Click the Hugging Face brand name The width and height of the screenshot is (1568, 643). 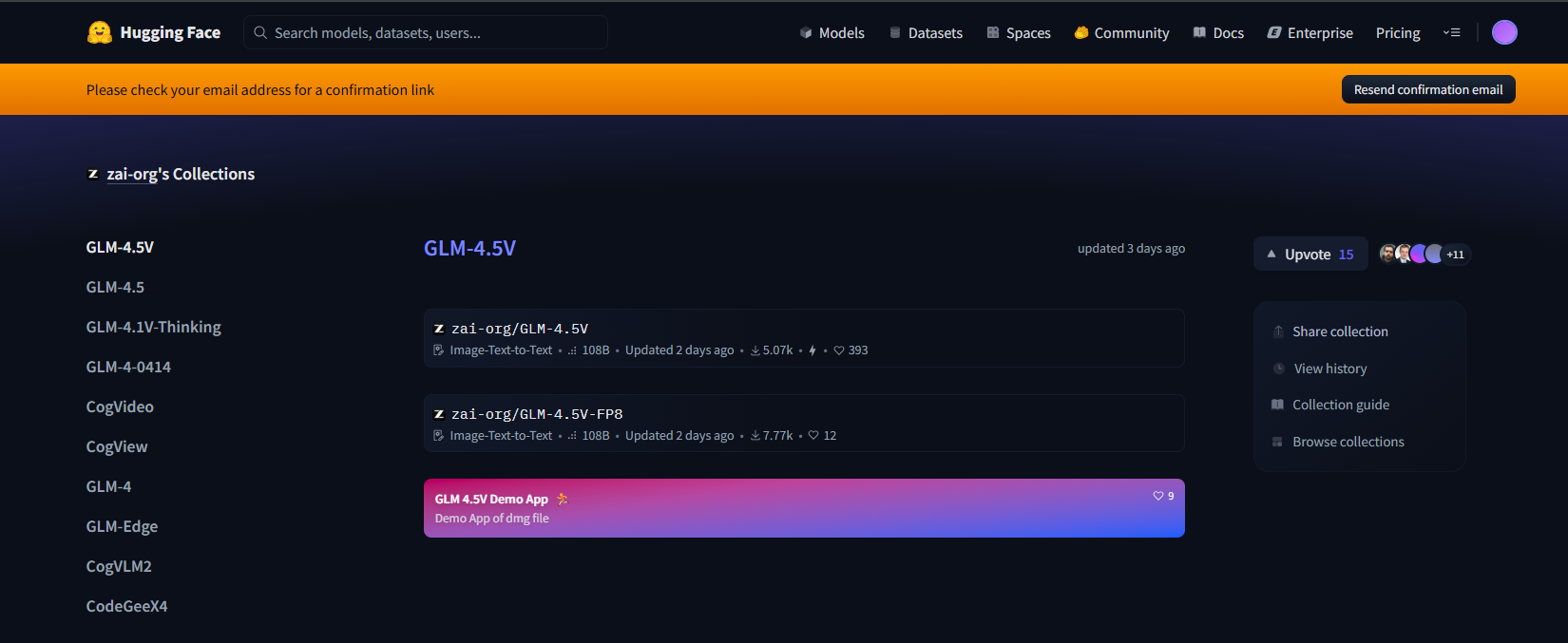(x=170, y=32)
